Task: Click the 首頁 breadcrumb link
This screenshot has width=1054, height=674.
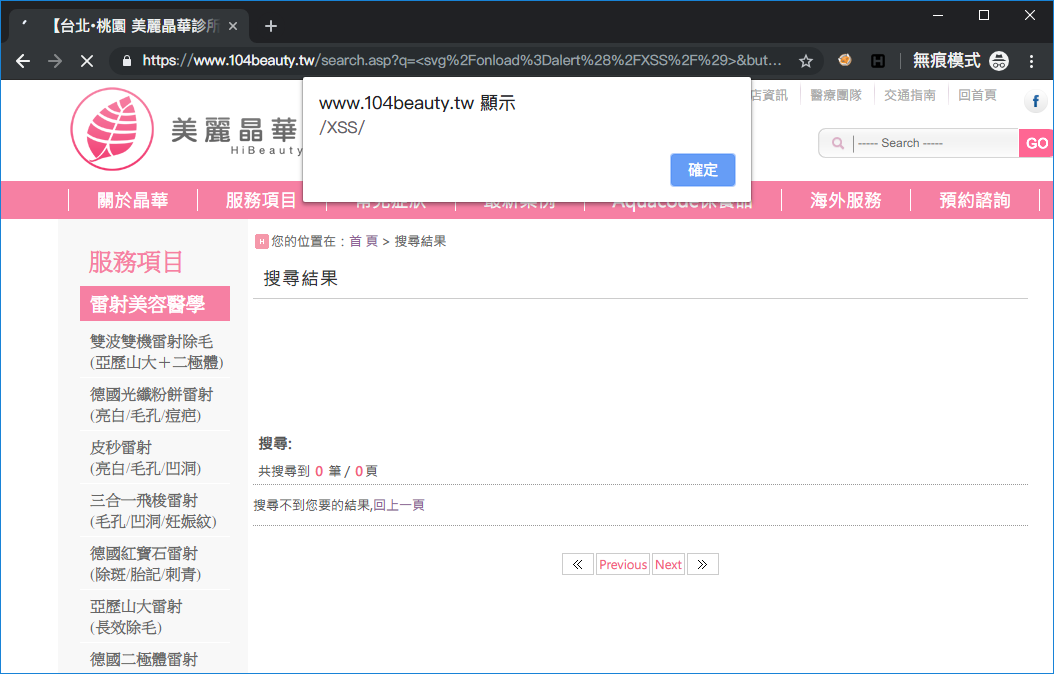Action: tap(364, 241)
